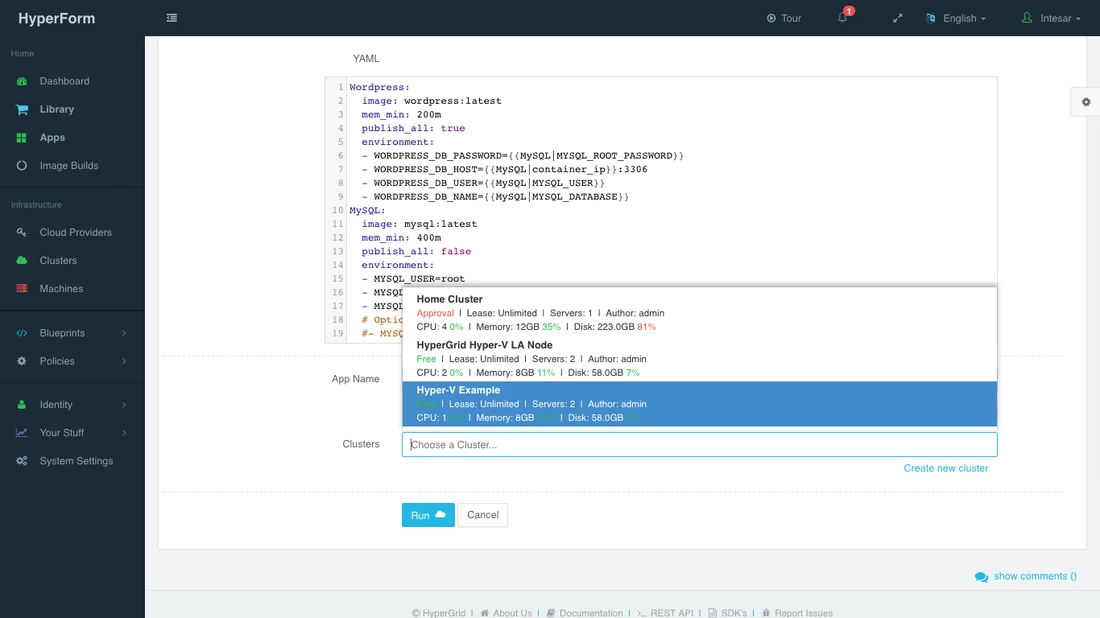Select Home Cluster from dropdown list
This screenshot has width=1100, height=618.
point(699,313)
